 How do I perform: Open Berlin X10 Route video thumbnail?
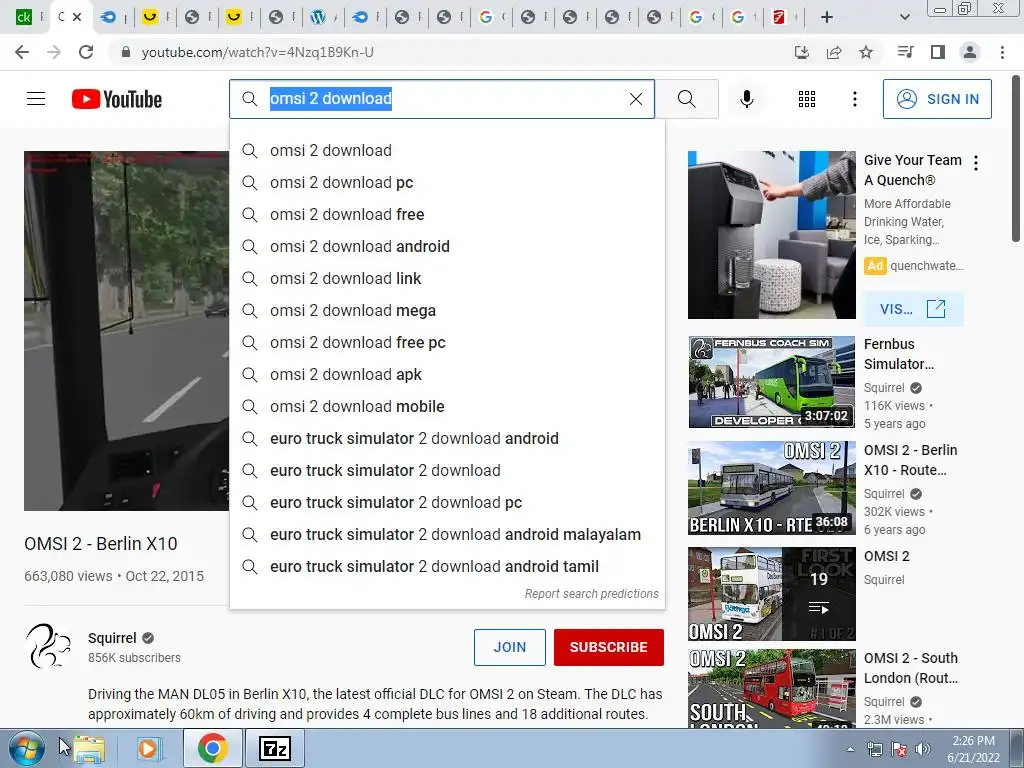(771, 488)
